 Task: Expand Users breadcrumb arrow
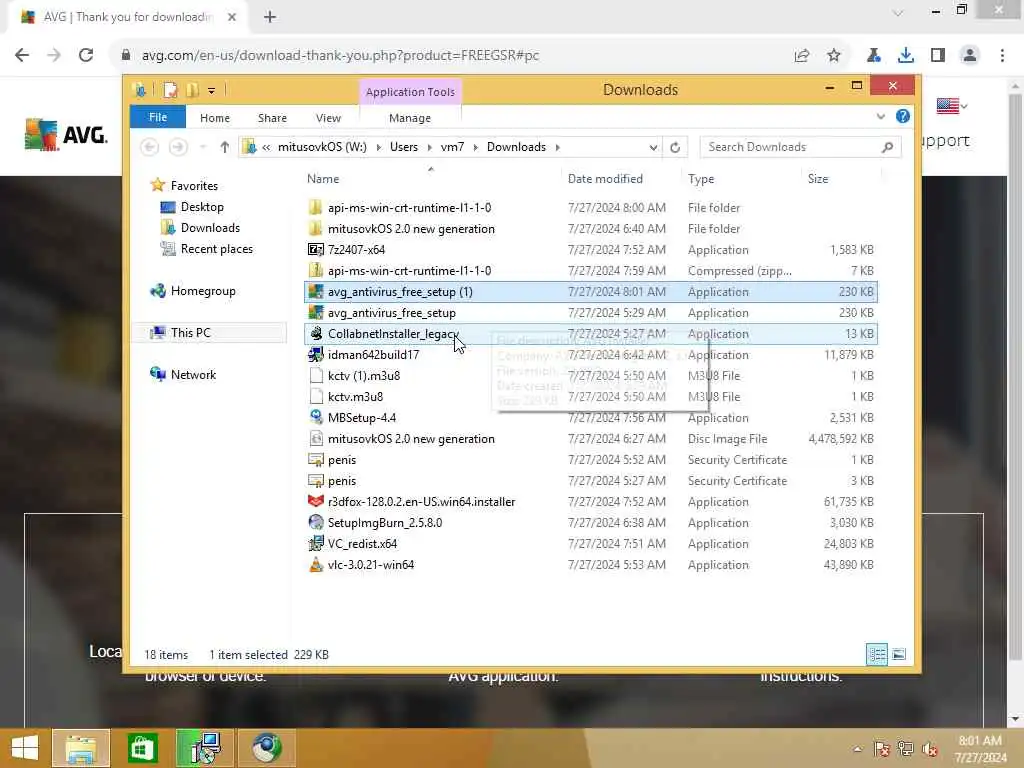[x=429, y=147]
